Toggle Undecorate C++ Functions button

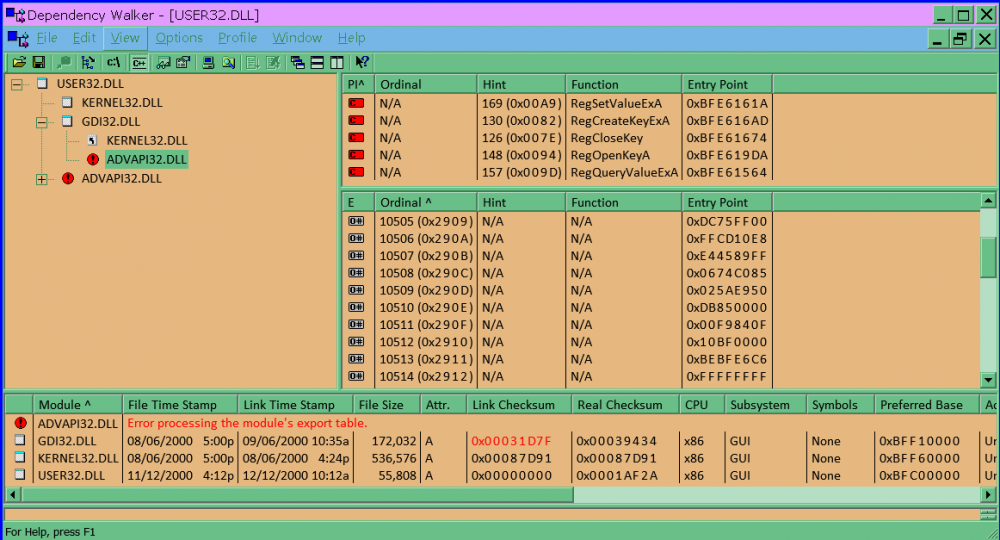point(139,62)
